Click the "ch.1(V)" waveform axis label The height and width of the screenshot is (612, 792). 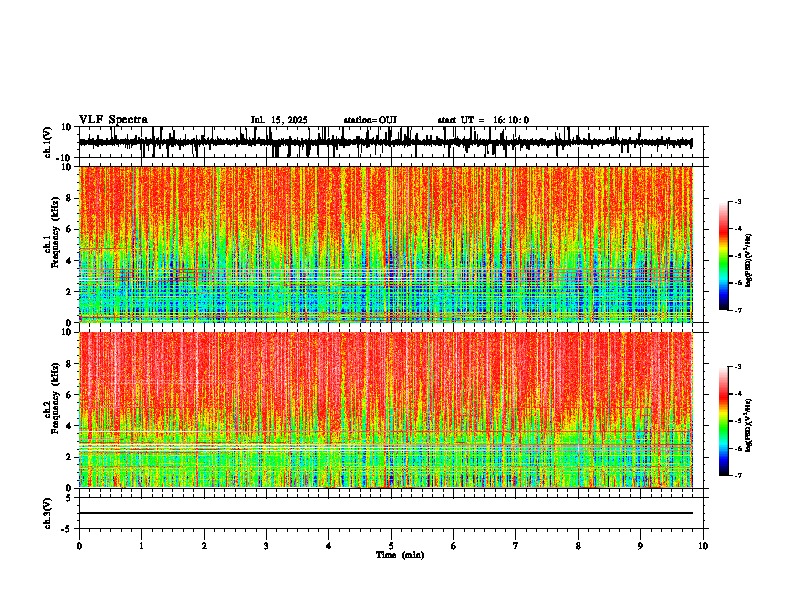pyautogui.click(x=48, y=142)
